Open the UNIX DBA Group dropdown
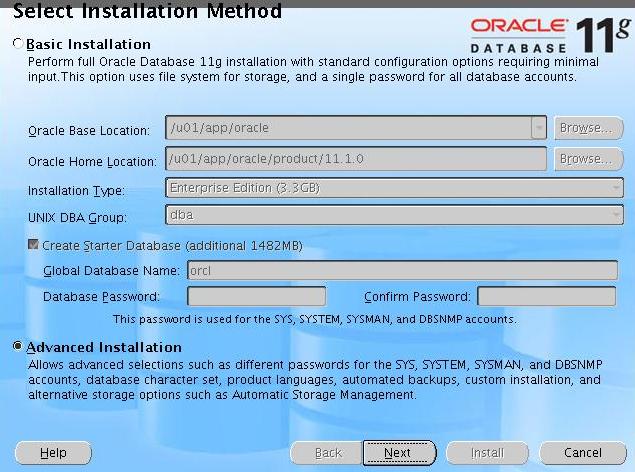The height and width of the screenshot is (472, 635). [394, 215]
